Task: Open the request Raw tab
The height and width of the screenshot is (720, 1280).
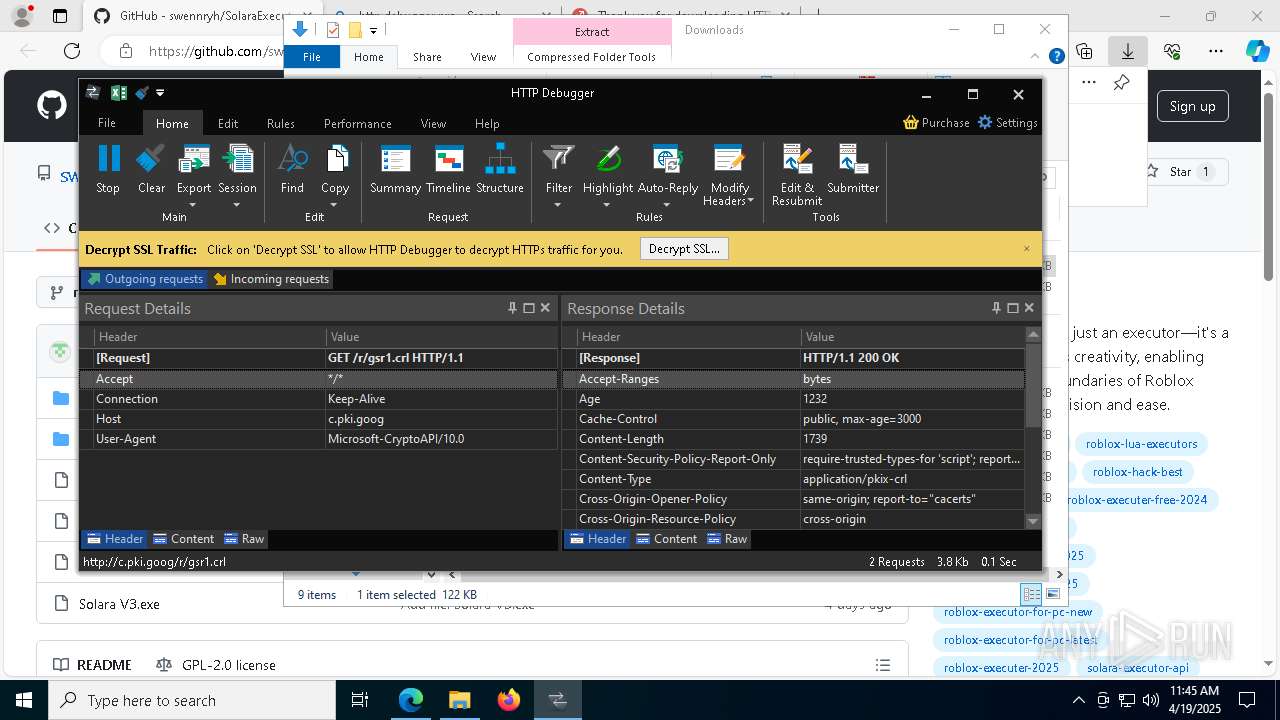Action: click(245, 539)
